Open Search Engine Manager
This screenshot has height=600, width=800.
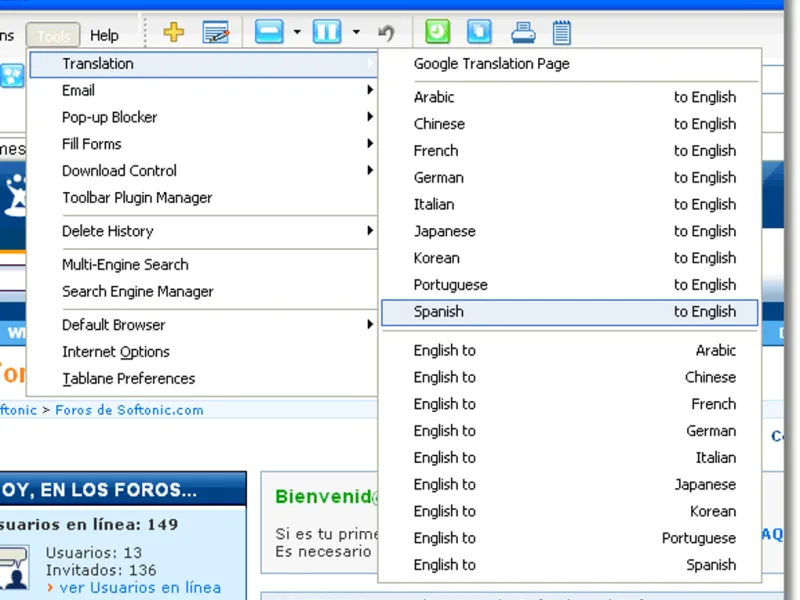pos(203,291)
